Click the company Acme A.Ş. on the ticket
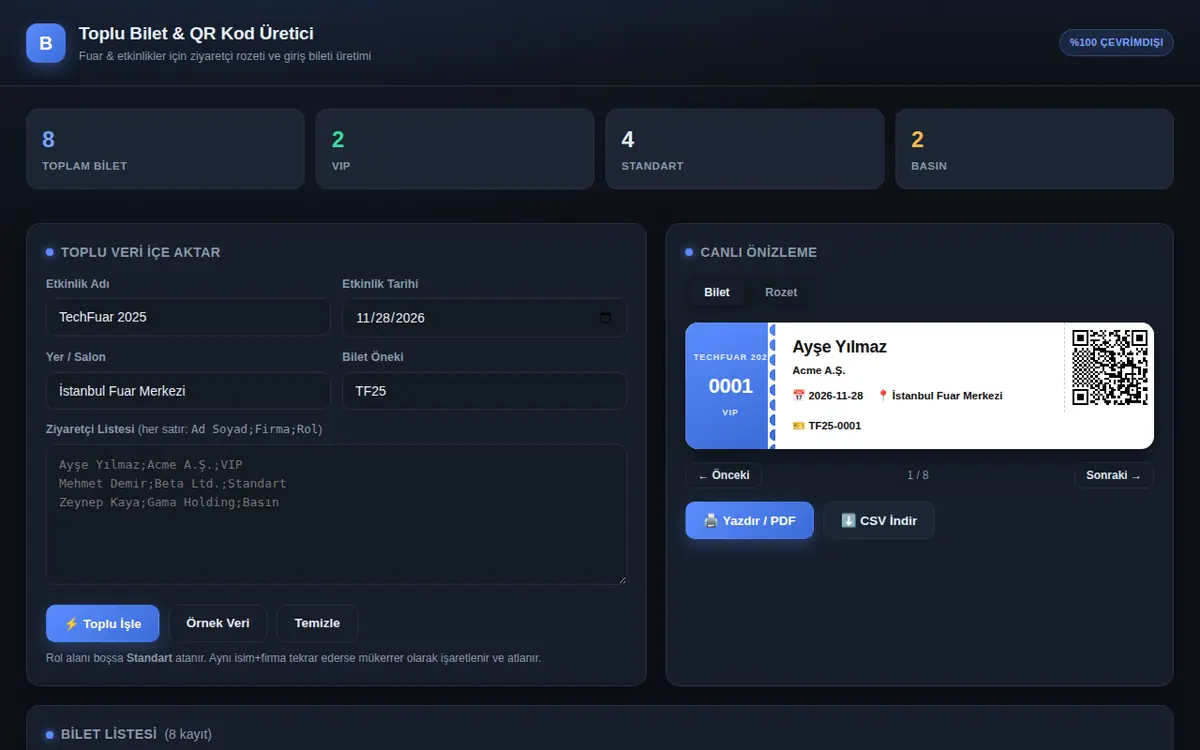Viewport: 1200px width, 750px height. (x=819, y=371)
